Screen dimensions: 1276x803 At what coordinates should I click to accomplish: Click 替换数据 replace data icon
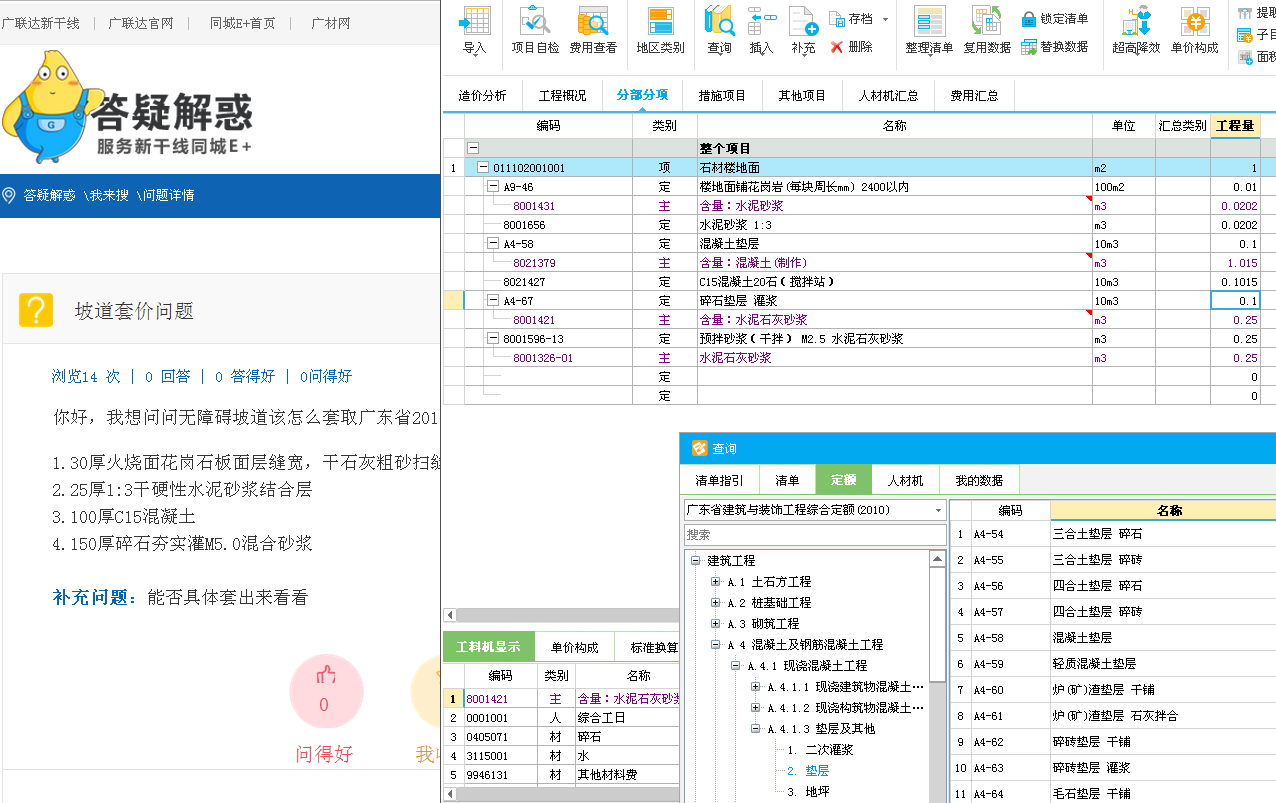[x=1030, y=47]
